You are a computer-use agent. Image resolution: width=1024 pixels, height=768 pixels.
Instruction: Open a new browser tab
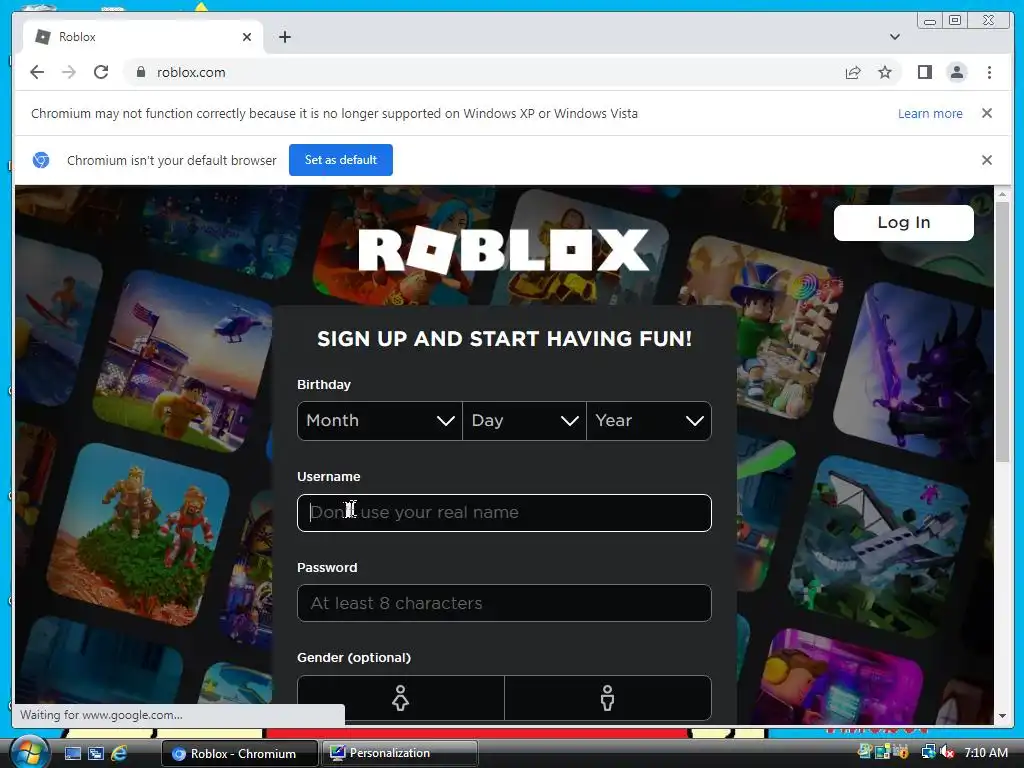[285, 37]
